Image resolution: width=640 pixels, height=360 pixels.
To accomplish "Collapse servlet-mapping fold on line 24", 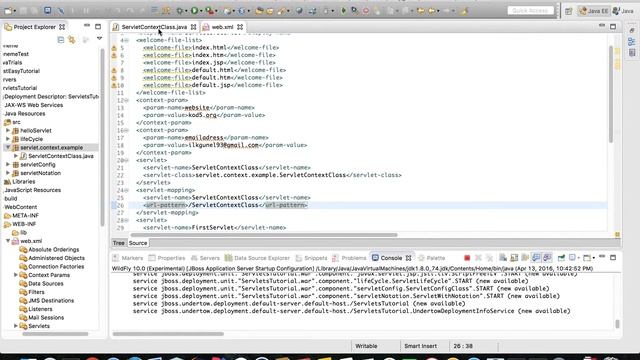I will [127, 190].
